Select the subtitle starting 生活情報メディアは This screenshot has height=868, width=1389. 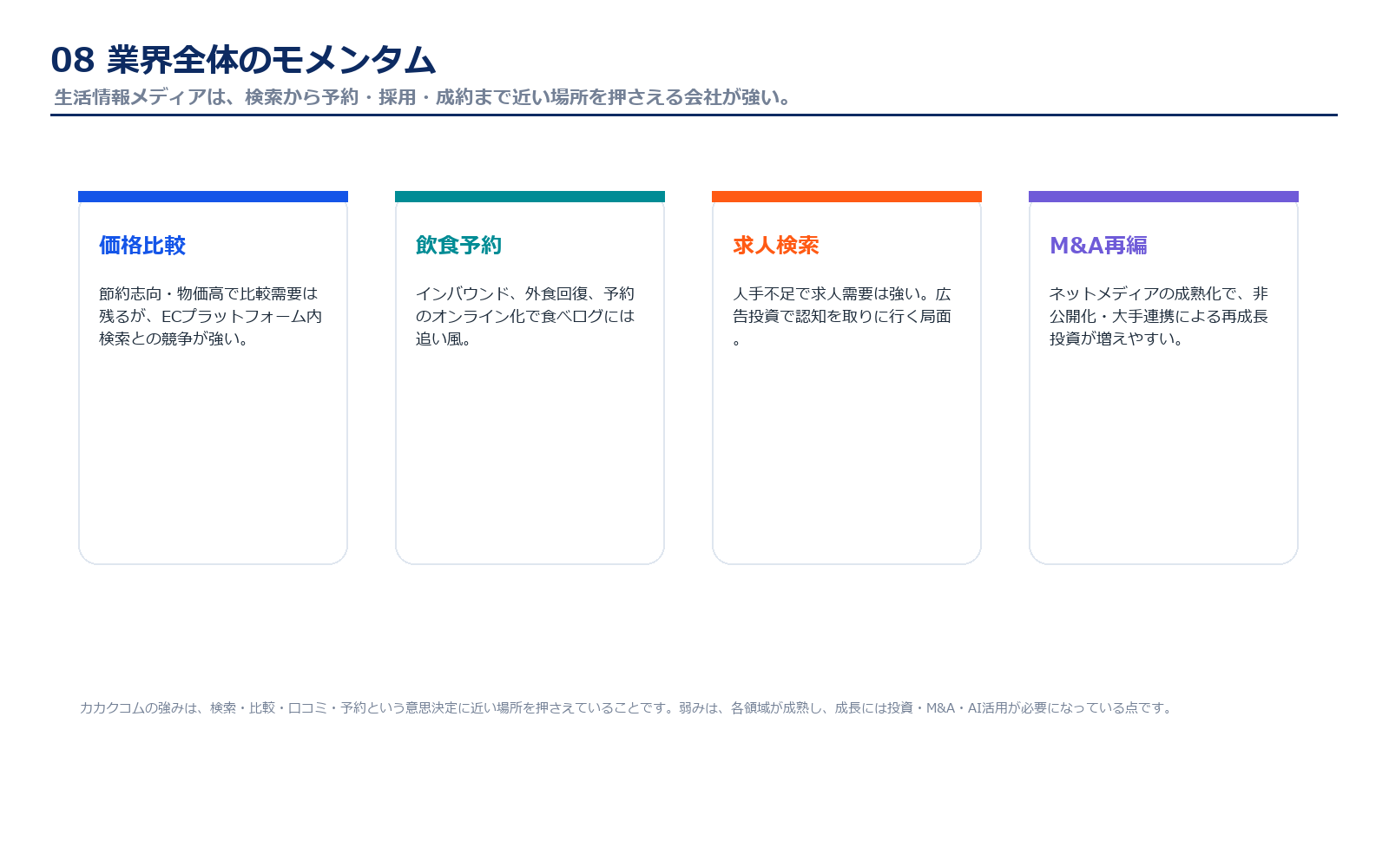(x=425, y=97)
